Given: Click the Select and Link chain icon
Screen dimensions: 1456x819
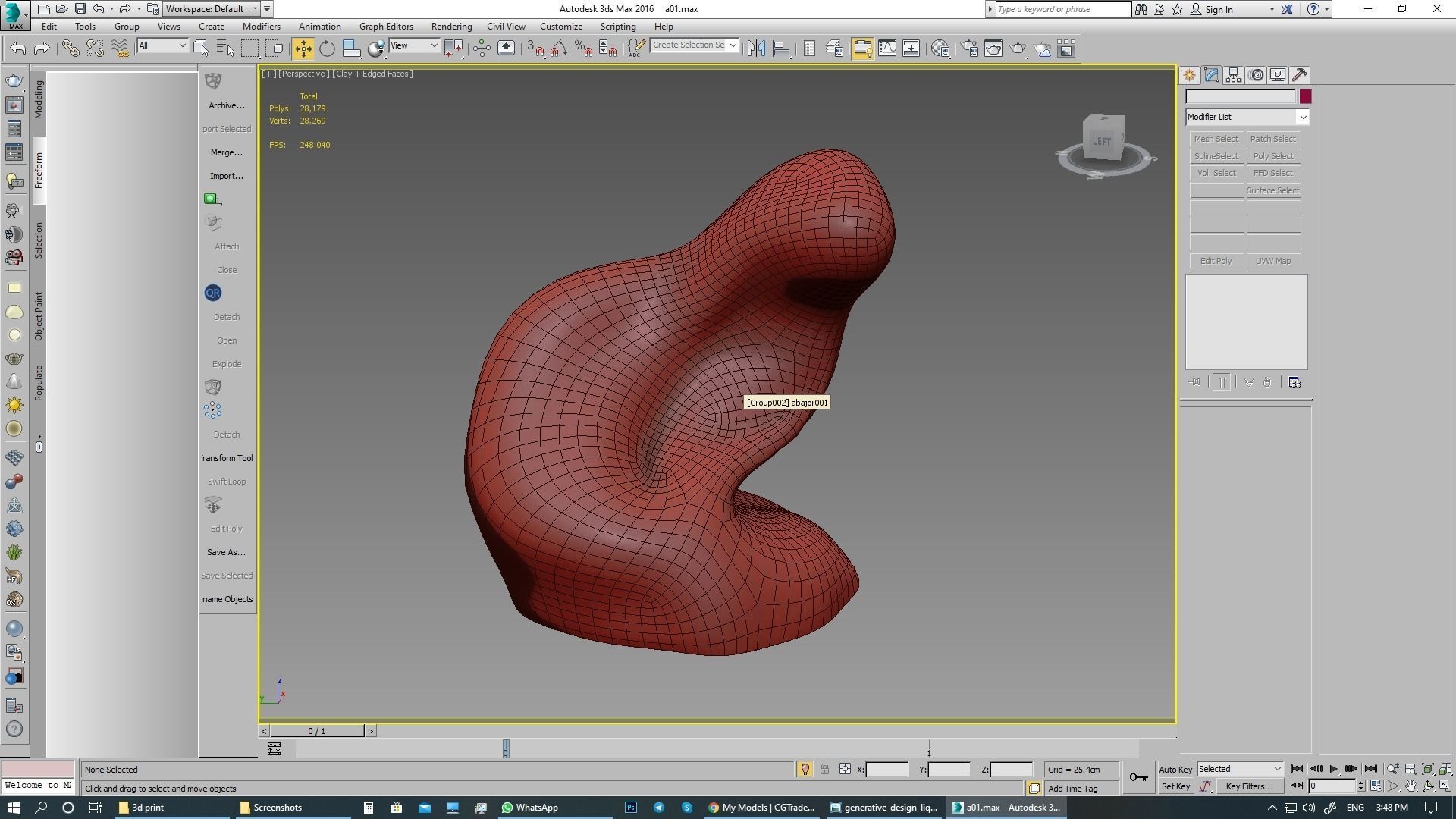Looking at the screenshot, I should pos(70,49).
